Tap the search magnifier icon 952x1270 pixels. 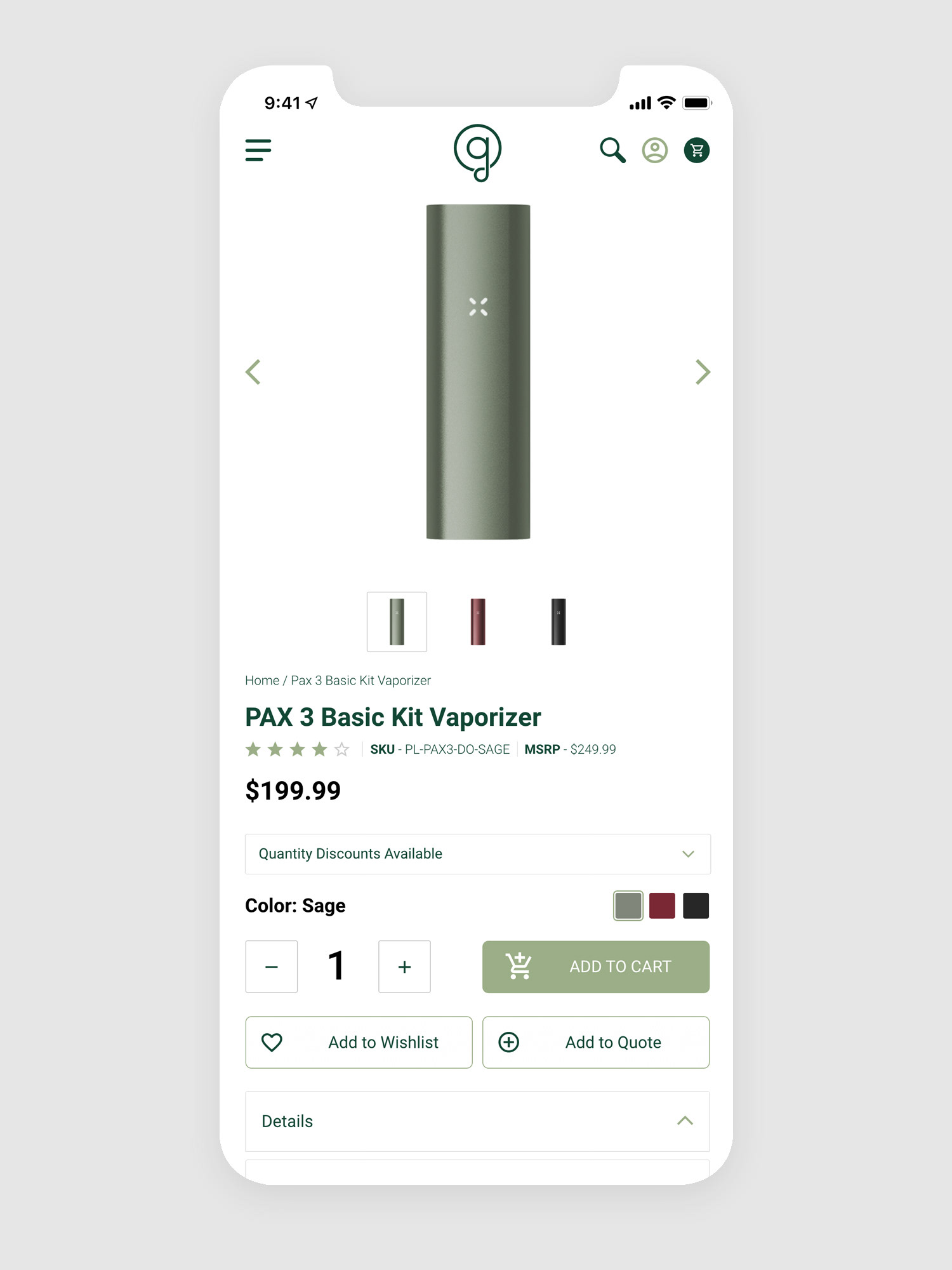click(x=612, y=150)
